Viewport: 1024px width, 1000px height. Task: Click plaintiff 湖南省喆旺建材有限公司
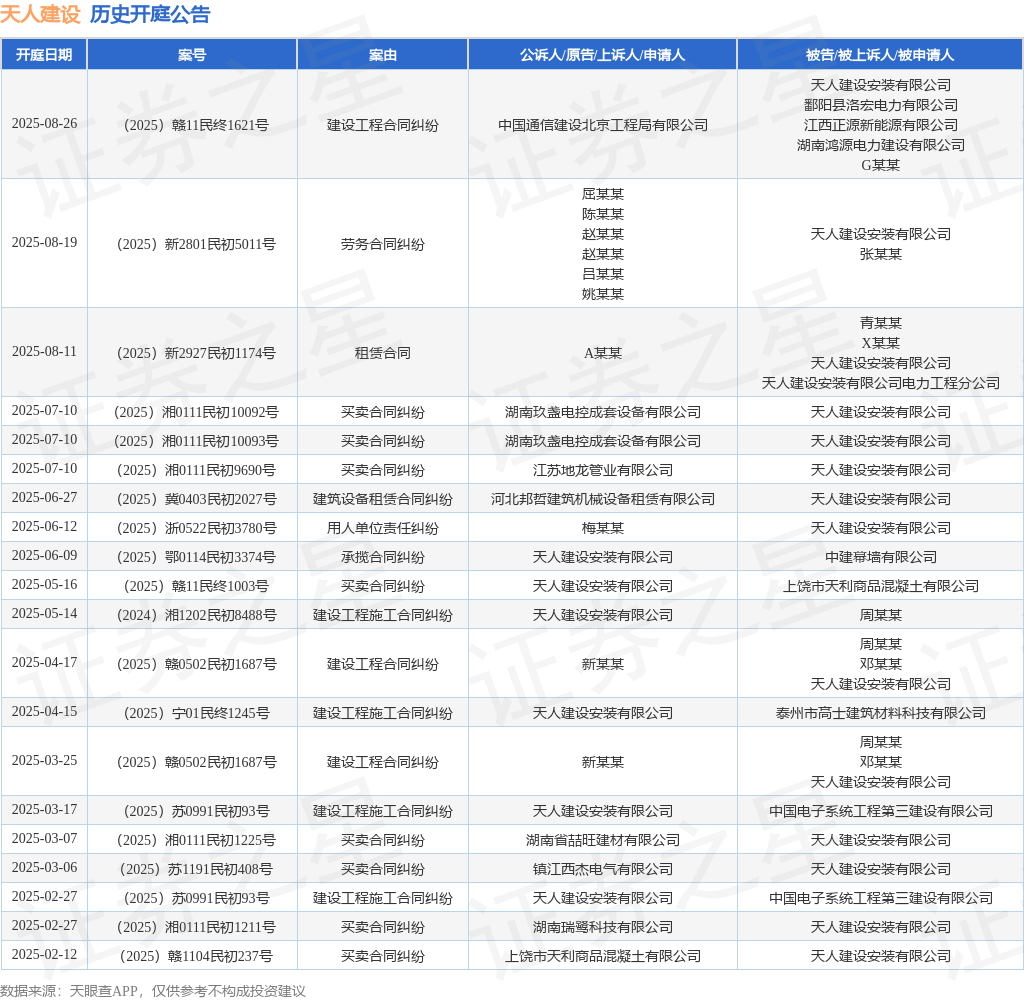point(603,840)
